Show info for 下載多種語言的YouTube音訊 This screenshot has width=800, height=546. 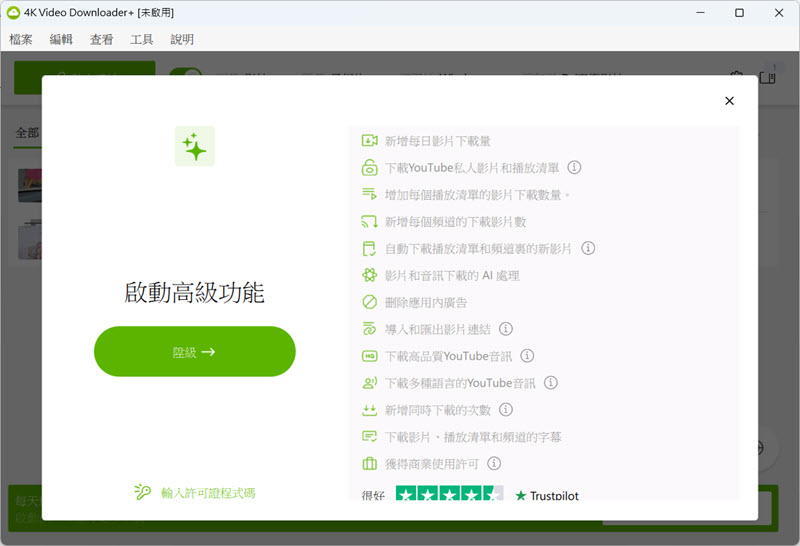551,382
